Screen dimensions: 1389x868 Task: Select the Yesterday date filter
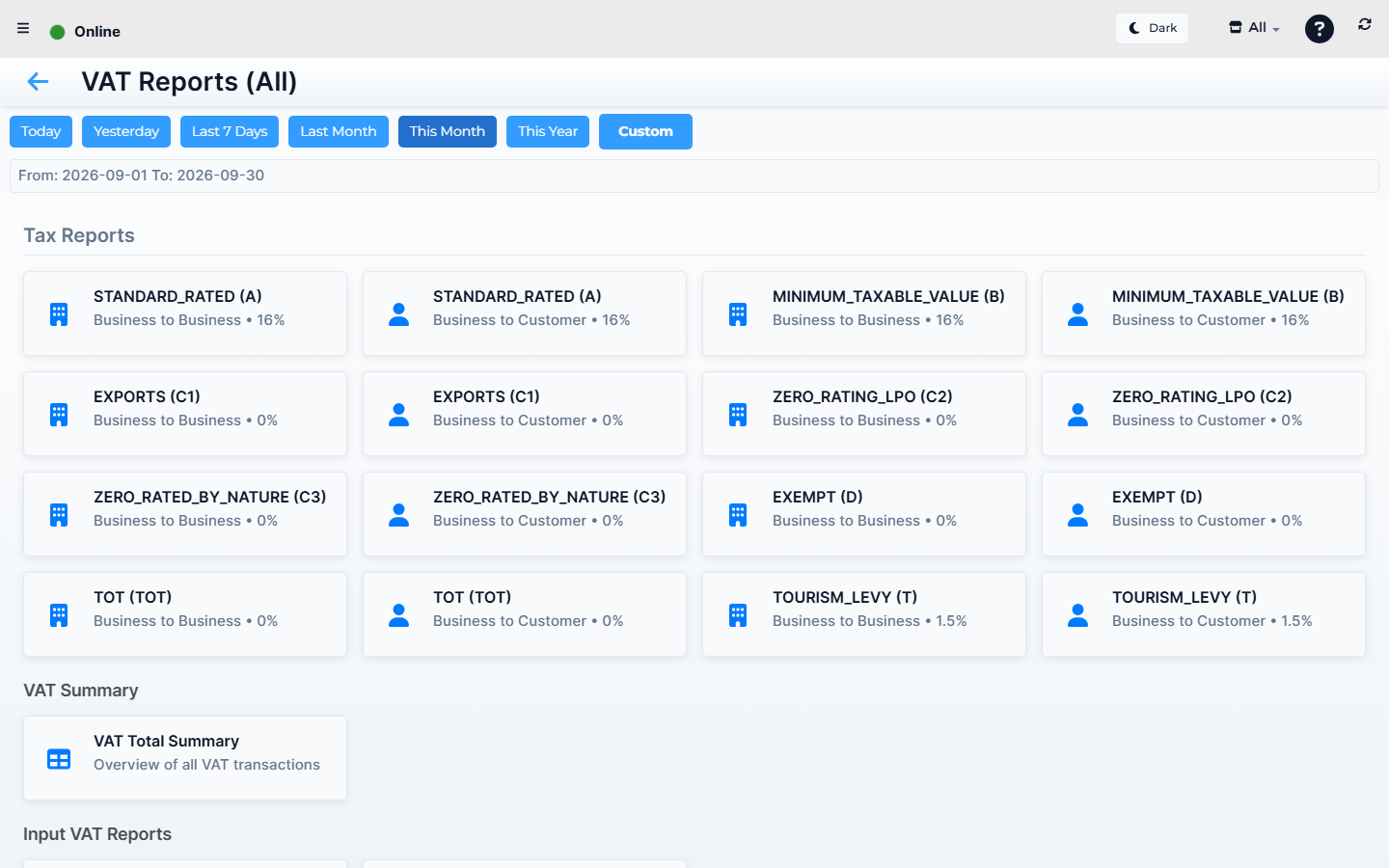(126, 131)
